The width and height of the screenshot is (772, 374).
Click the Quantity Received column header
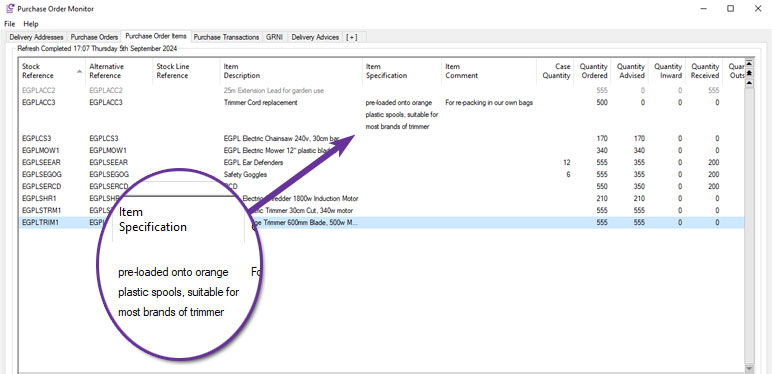(x=704, y=71)
